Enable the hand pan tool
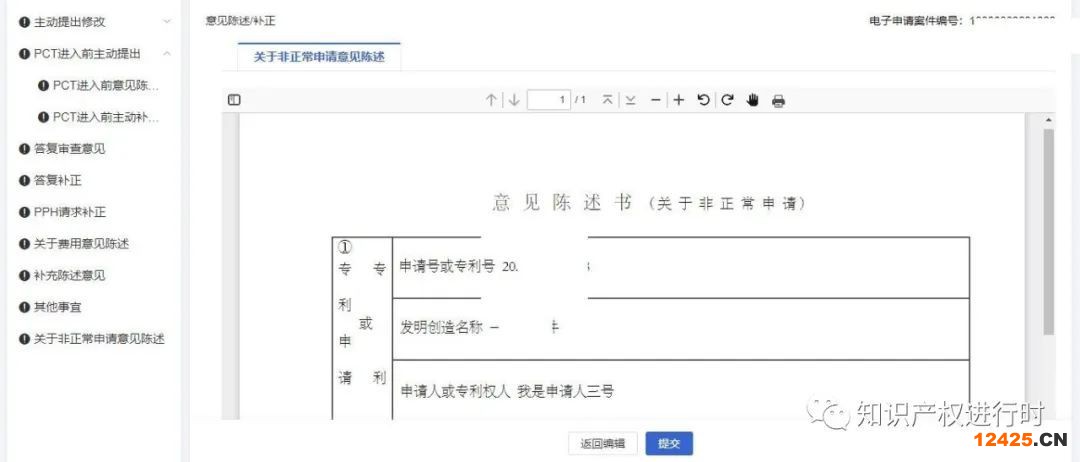 point(753,100)
